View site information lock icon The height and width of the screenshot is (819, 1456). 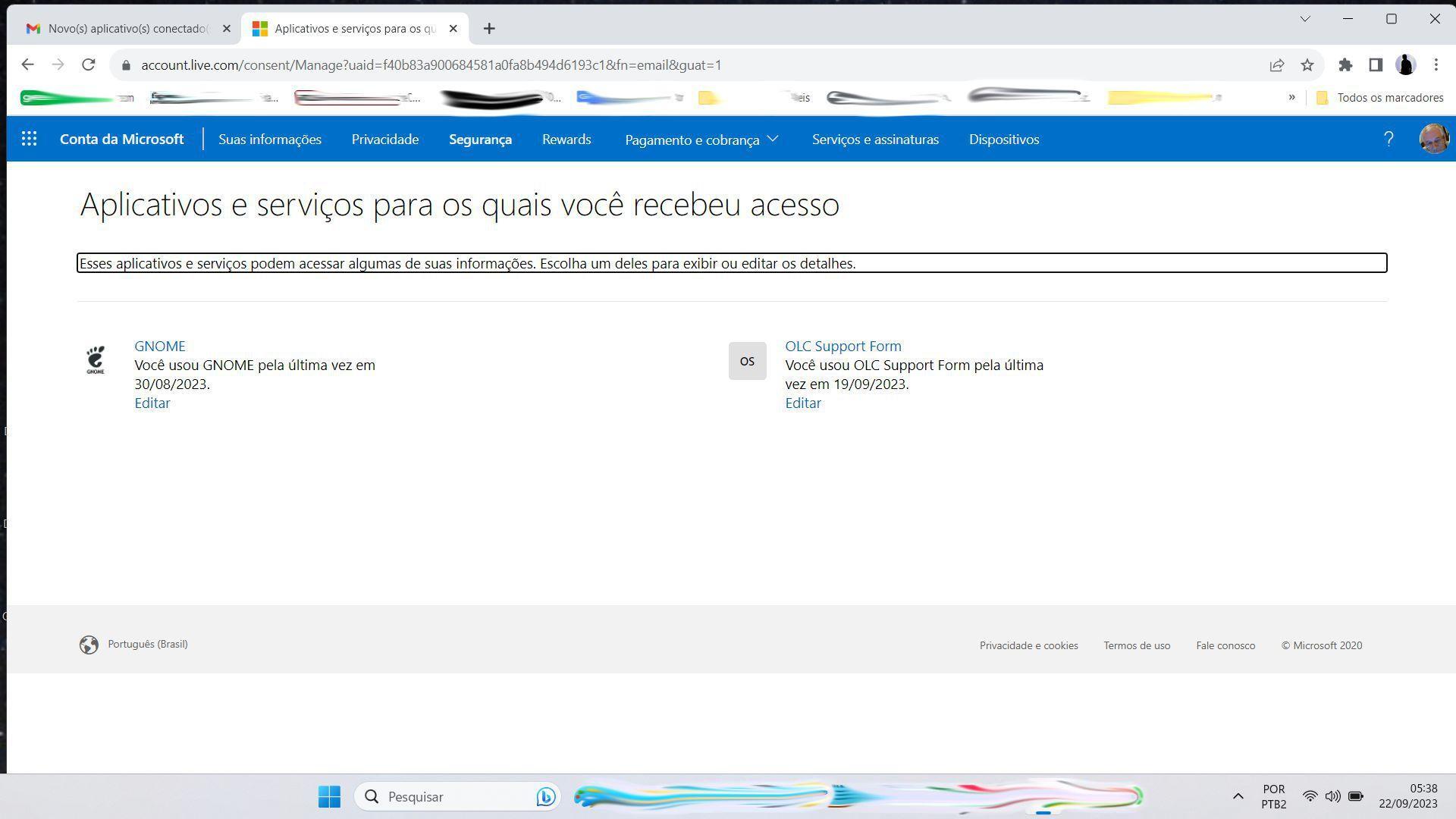126,65
